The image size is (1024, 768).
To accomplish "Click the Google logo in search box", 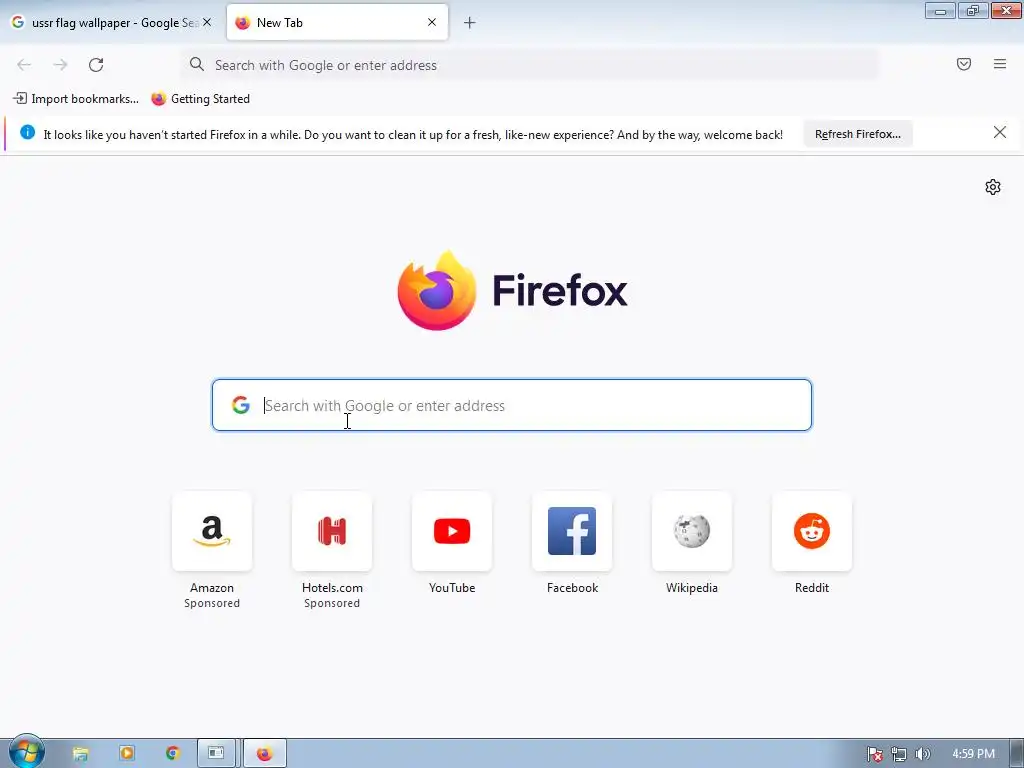I will [241, 405].
